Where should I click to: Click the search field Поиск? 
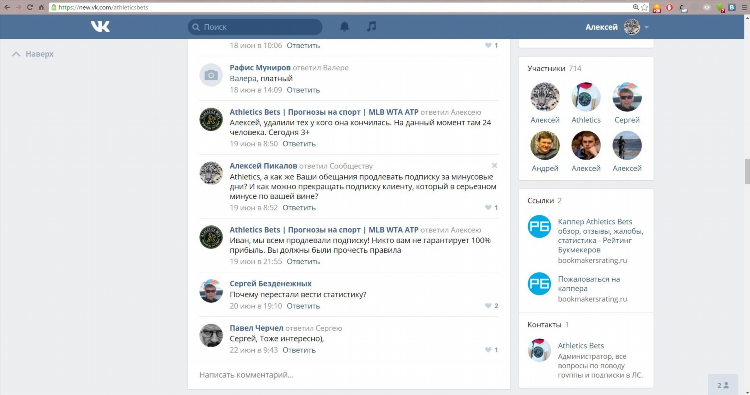(x=255, y=27)
